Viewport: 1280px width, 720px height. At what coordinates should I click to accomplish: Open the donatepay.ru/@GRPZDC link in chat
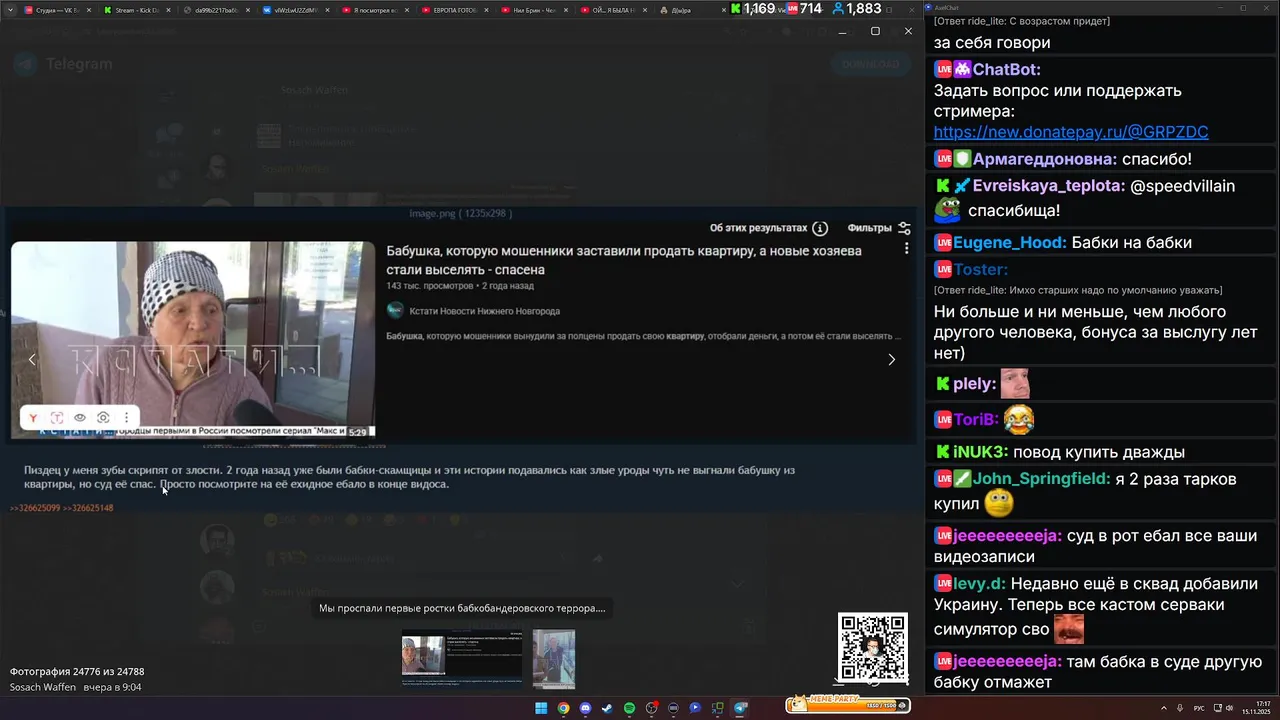[1071, 132]
